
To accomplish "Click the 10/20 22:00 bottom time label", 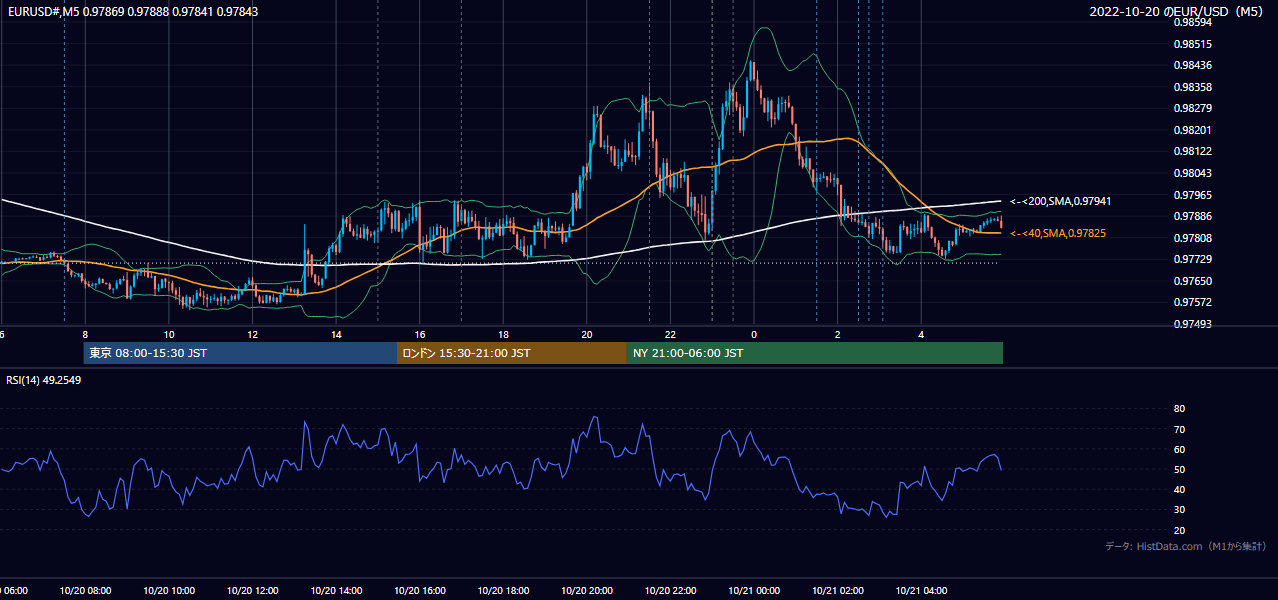I will (x=671, y=590).
